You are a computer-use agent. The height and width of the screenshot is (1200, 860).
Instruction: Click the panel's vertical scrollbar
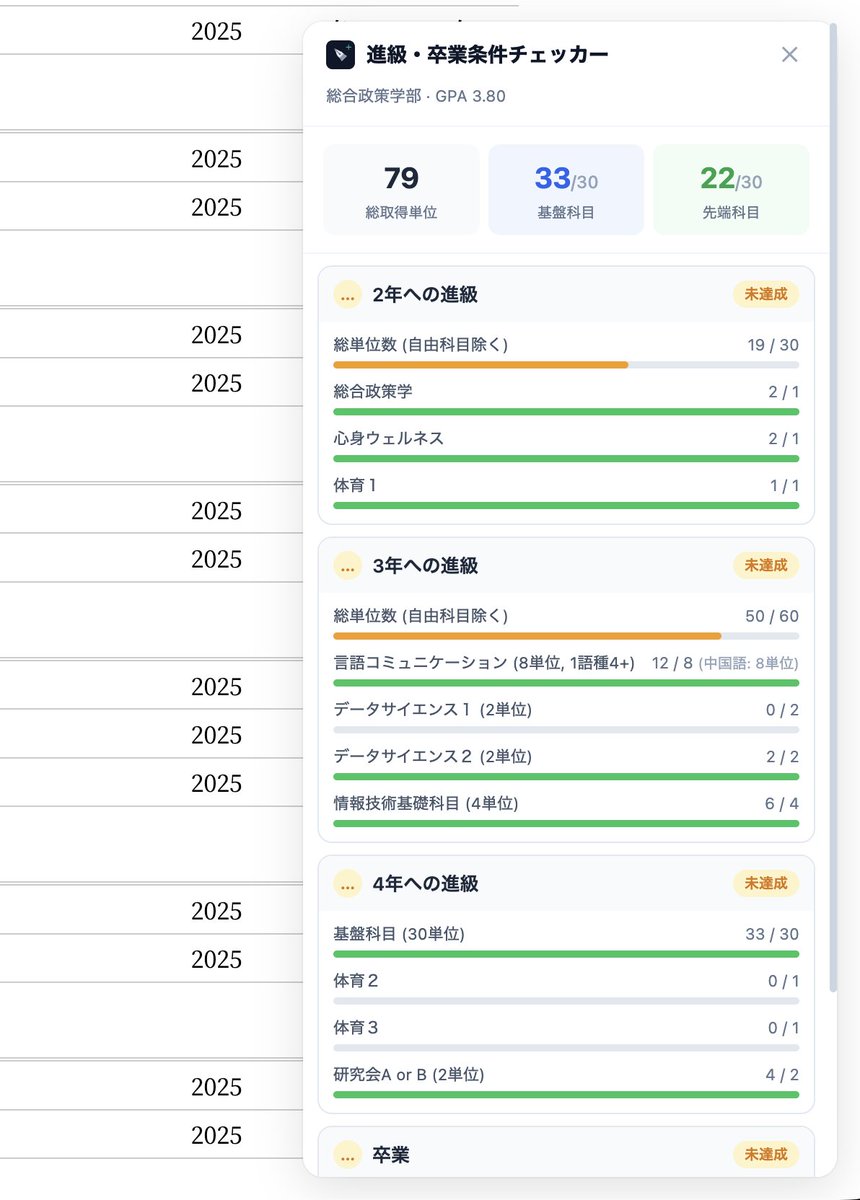[x=833, y=508]
